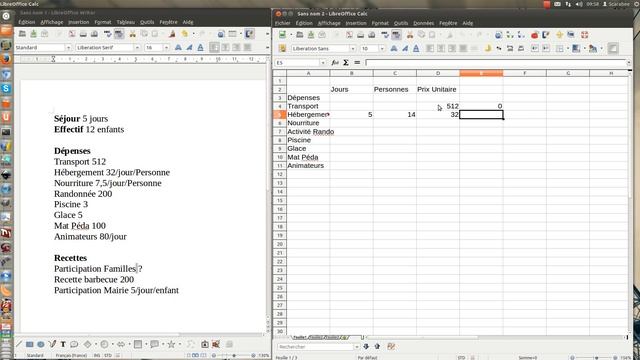The image size is (640, 360).
Task: Toggle Justified alignment in Writer formatting bar
Action: point(247,48)
